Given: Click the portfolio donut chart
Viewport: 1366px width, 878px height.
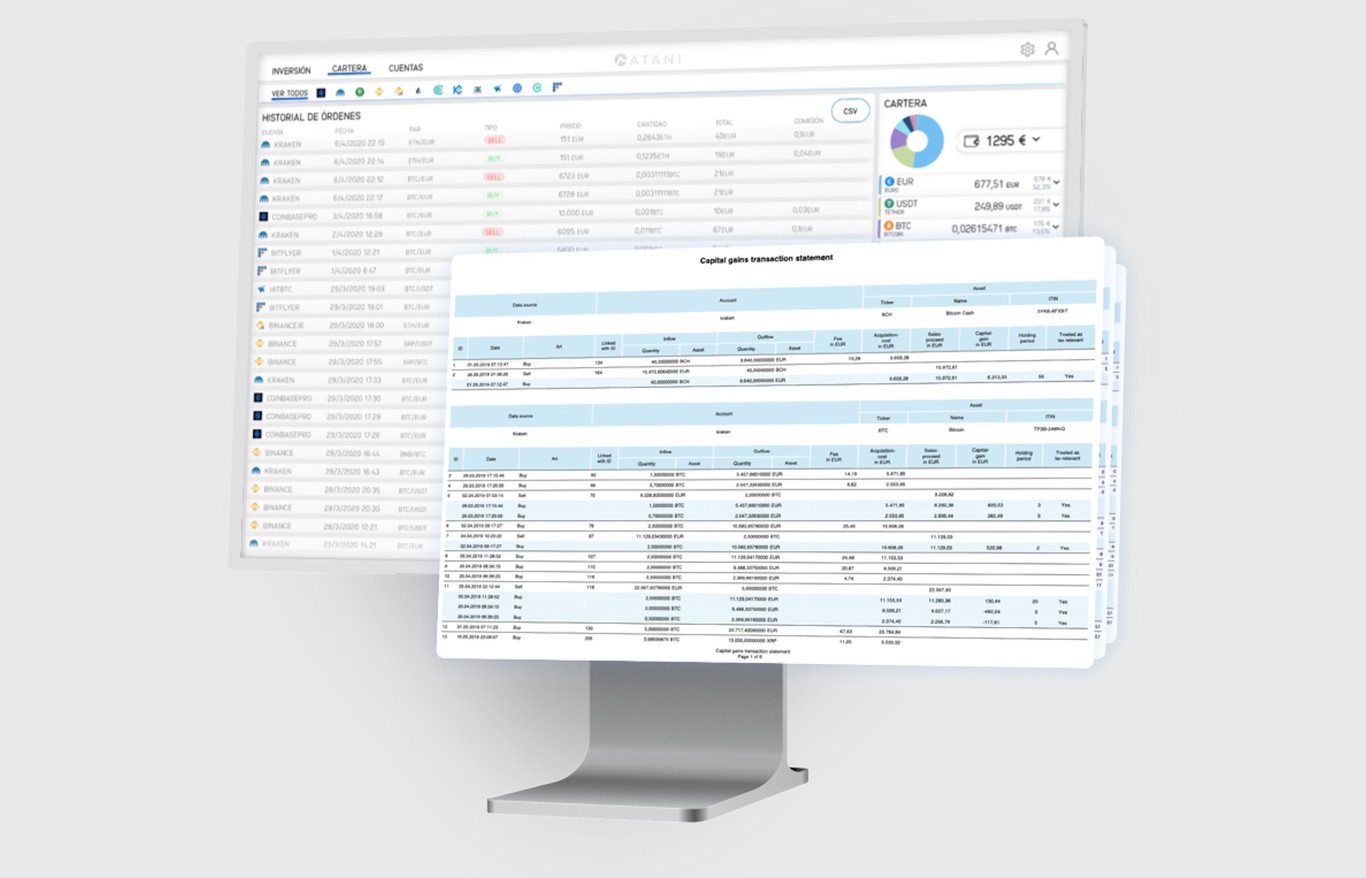Looking at the screenshot, I should click(x=915, y=141).
